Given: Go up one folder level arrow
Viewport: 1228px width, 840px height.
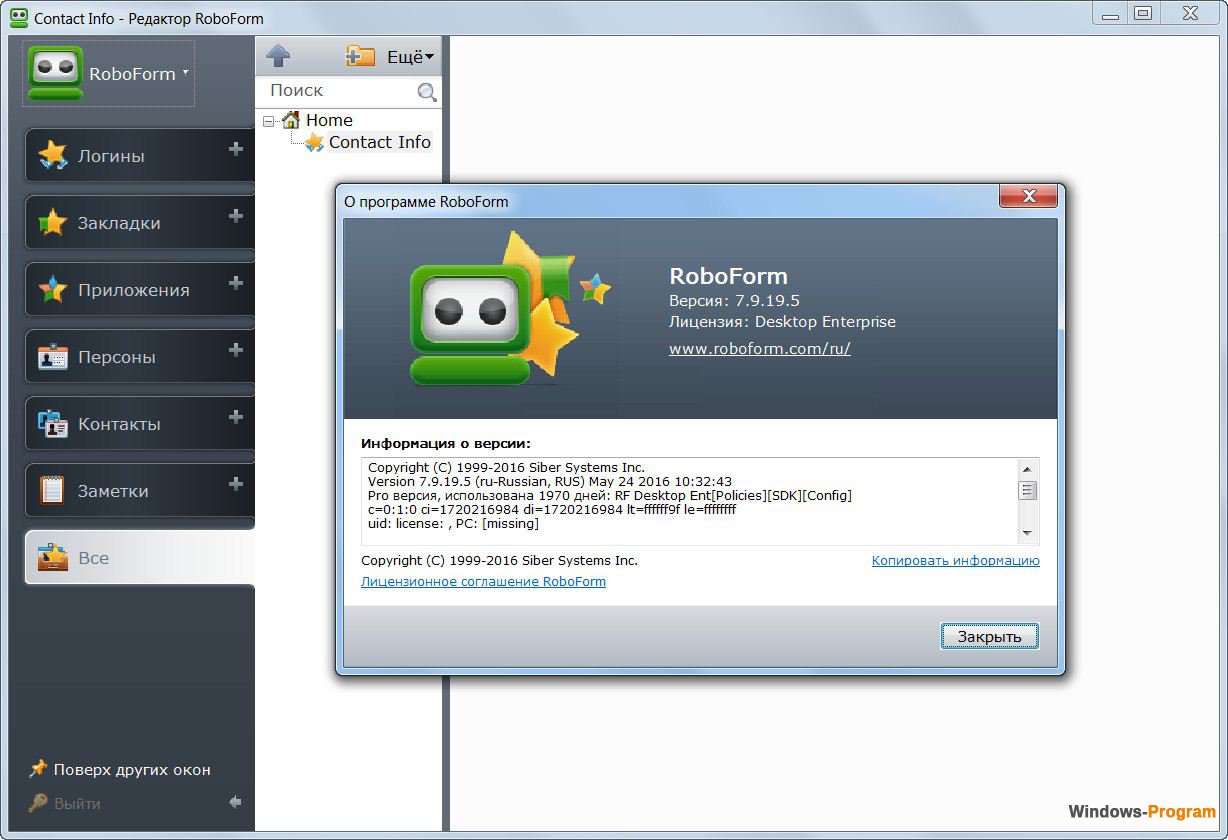Looking at the screenshot, I should coord(279,56).
